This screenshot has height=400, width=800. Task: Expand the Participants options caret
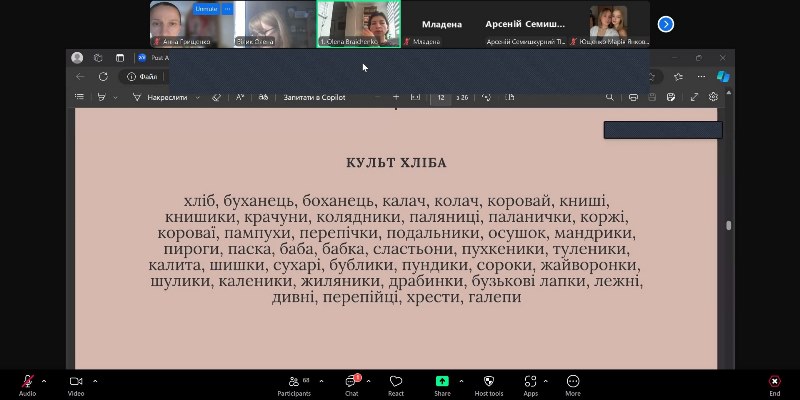coord(321,381)
